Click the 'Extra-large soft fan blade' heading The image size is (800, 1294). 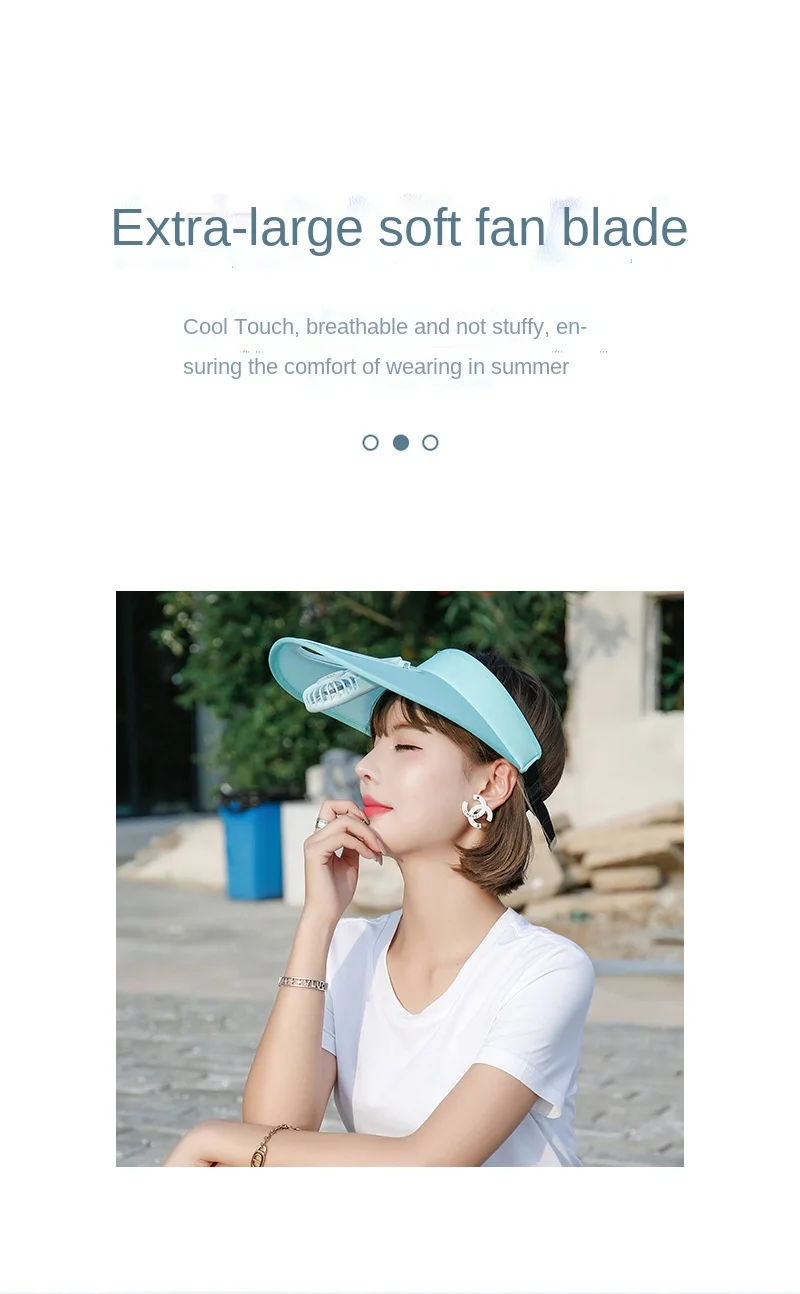(399, 228)
